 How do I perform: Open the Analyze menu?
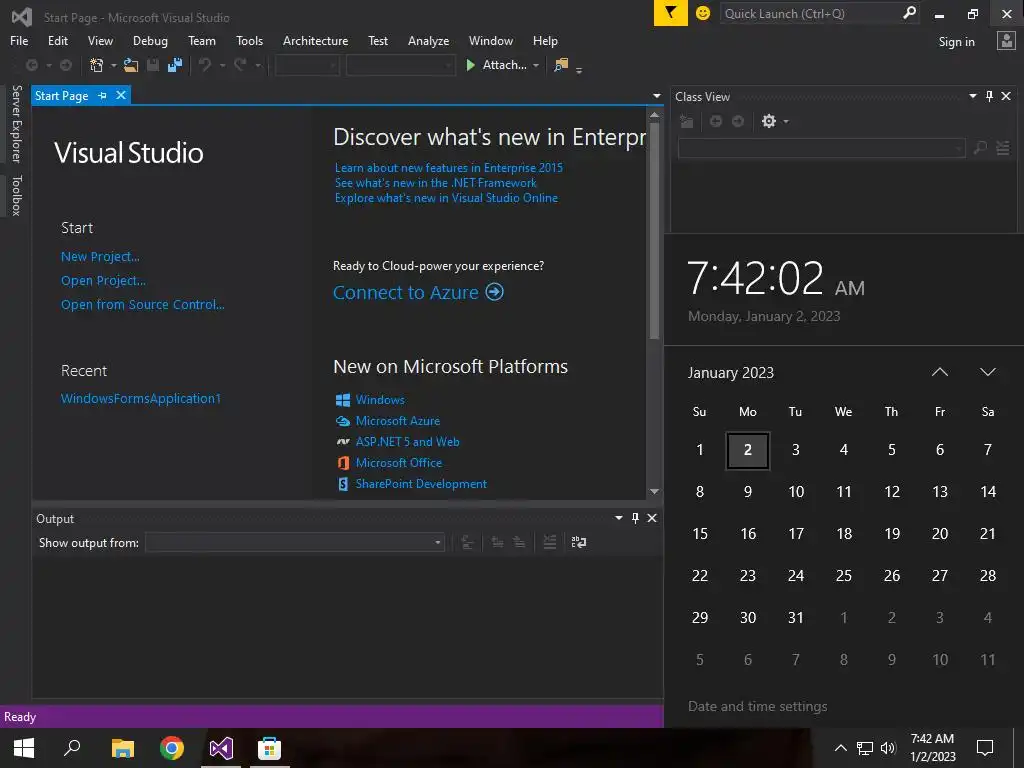[428, 40]
